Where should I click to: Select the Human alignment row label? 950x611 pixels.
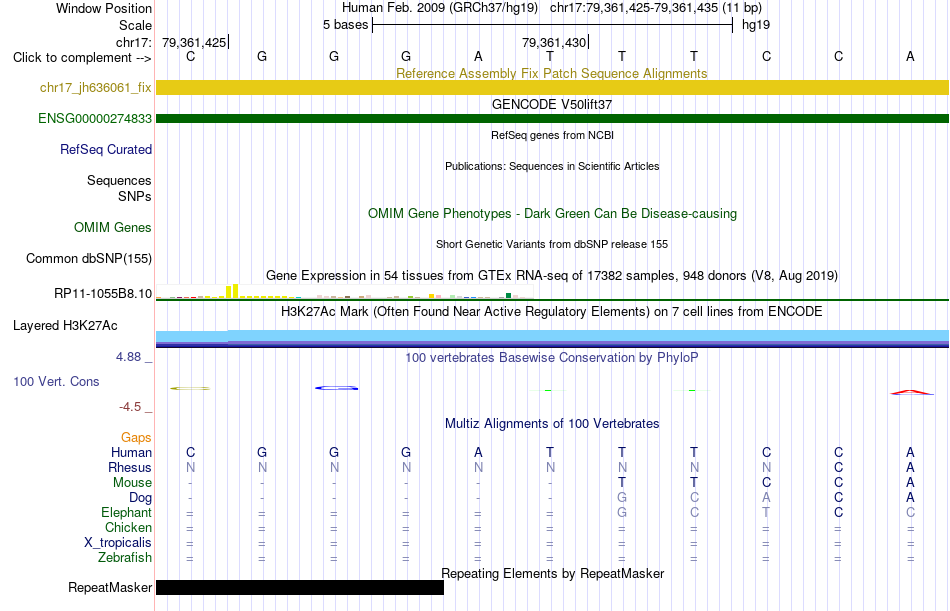(x=131, y=453)
